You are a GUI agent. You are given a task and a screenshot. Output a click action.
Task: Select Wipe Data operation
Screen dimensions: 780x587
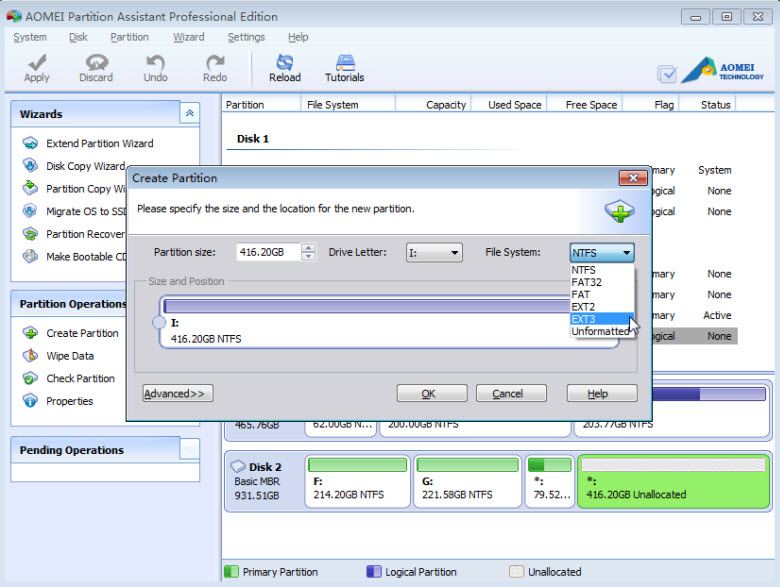pos(70,356)
